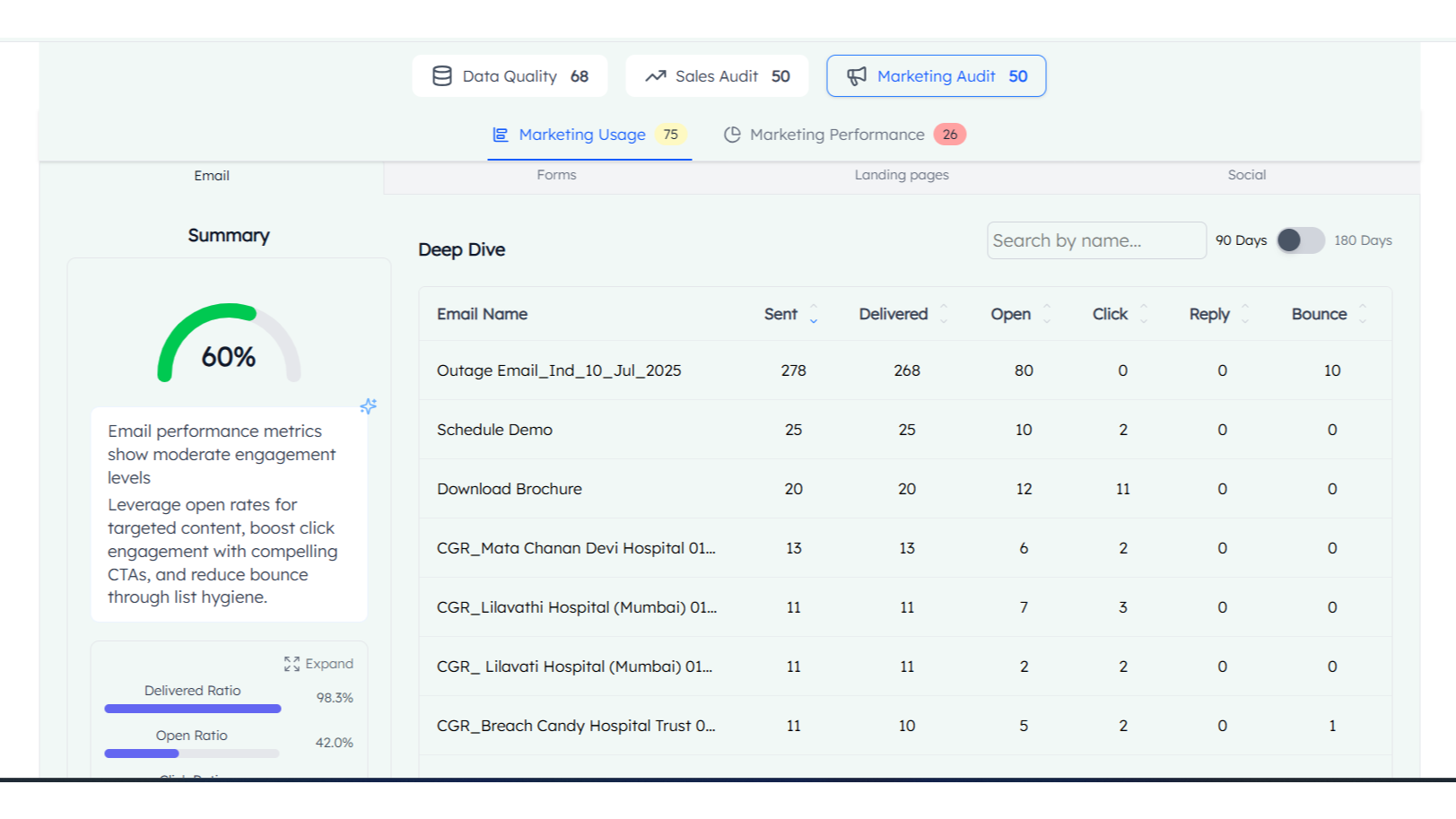The image size is (1456, 819).
Task: Select the Download Brochure email row
Action: pyautogui.click(x=510, y=489)
